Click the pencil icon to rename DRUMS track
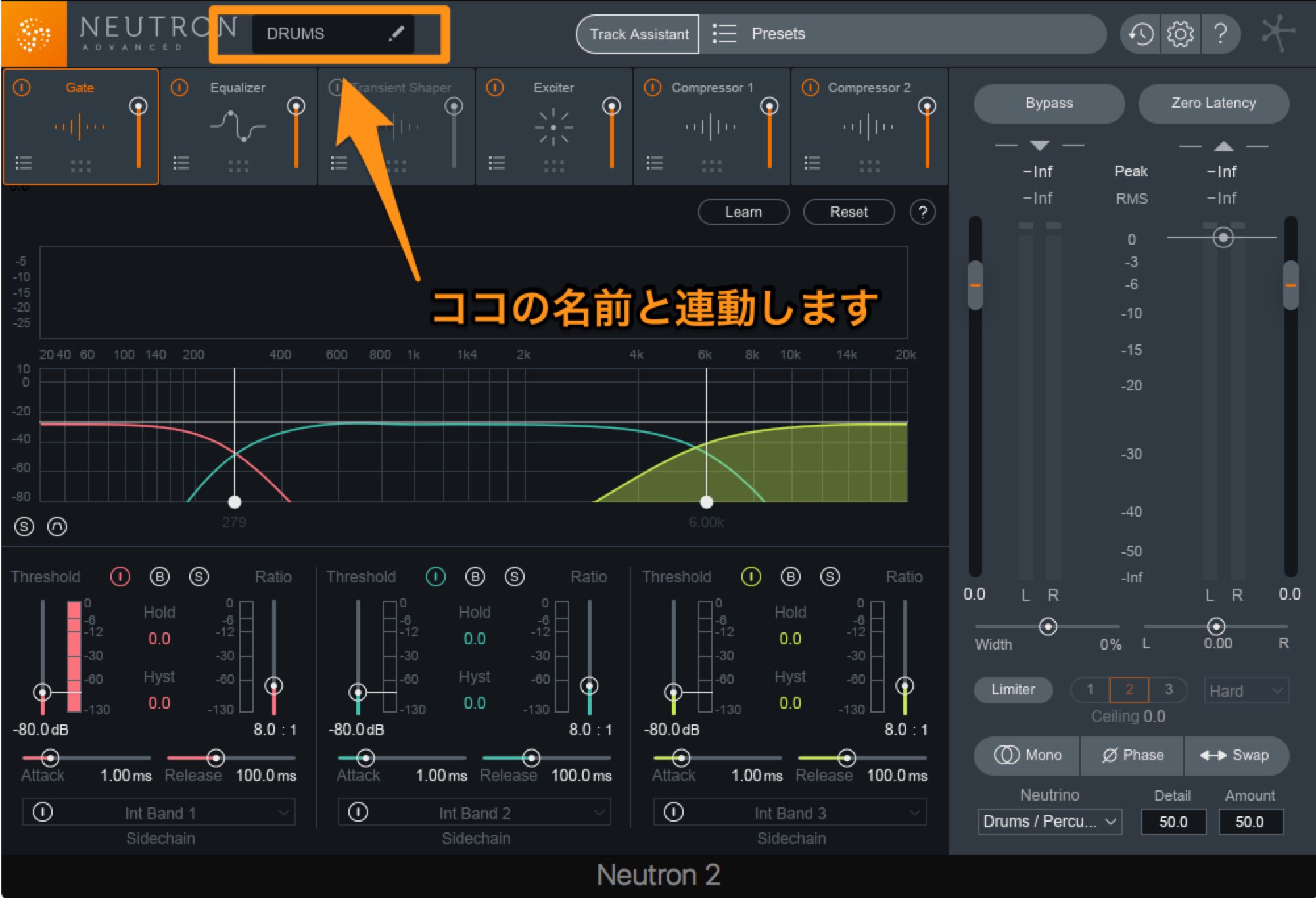This screenshot has width=1316, height=898. [396, 33]
